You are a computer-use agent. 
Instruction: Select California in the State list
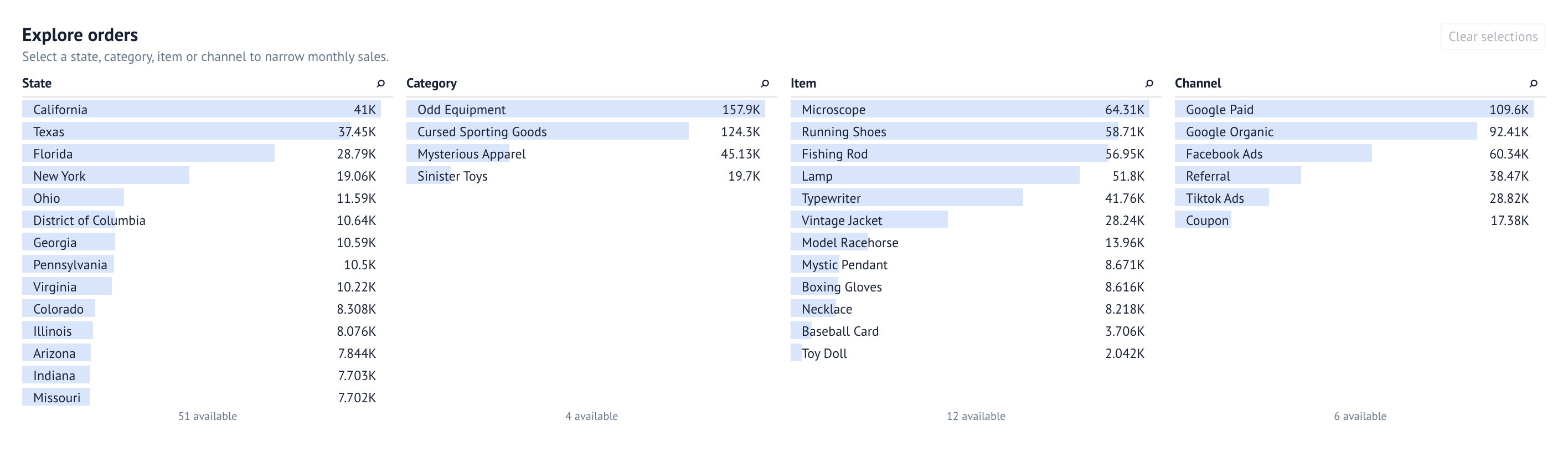[x=202, y=110]
